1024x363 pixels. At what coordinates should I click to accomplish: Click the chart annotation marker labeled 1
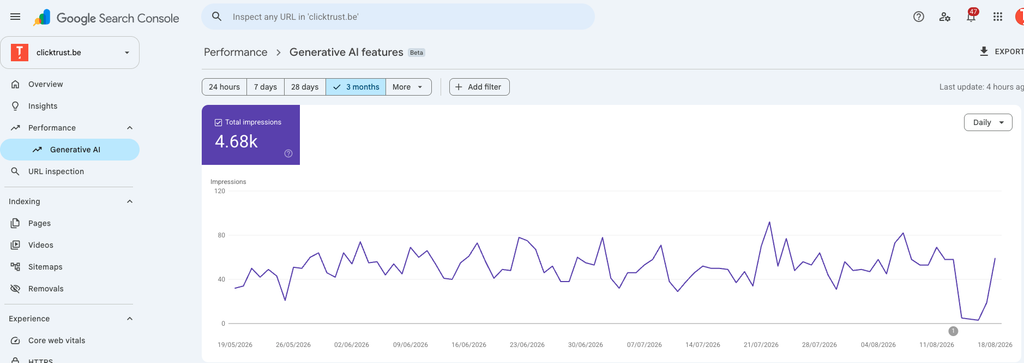953,331
